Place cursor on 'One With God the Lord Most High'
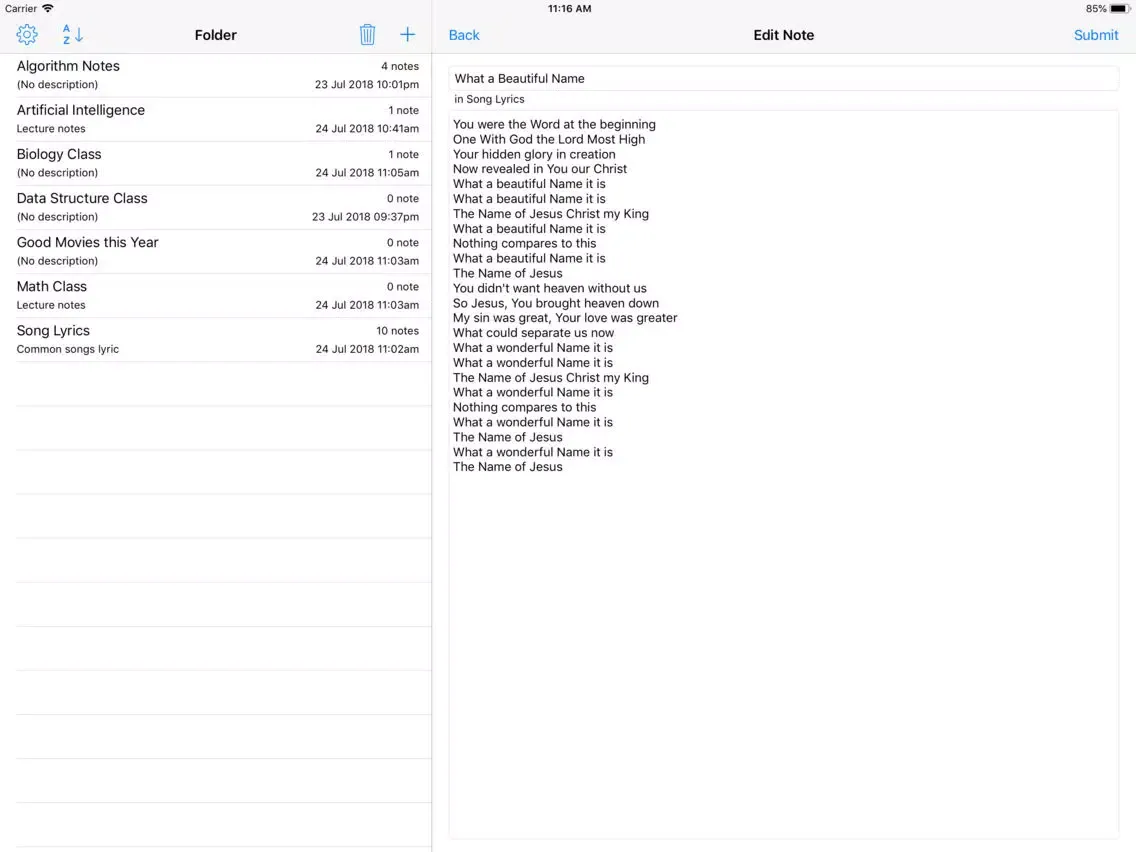The height and width of the screenshot is (852, 1136). (549, 139)
